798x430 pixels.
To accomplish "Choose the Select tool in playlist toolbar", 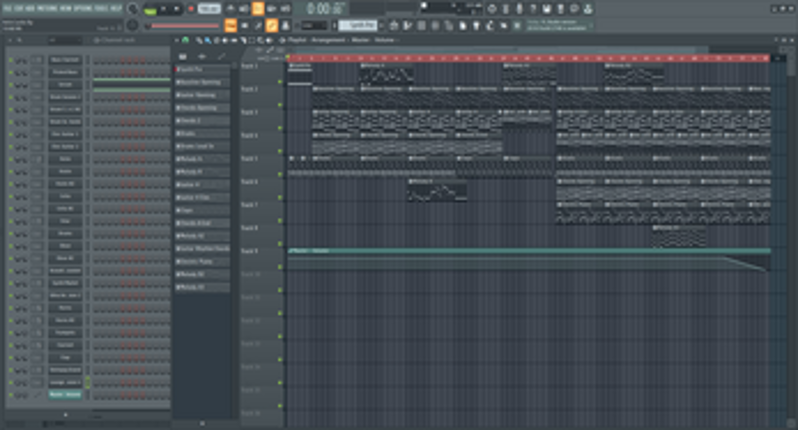I will tap(251, 40).
